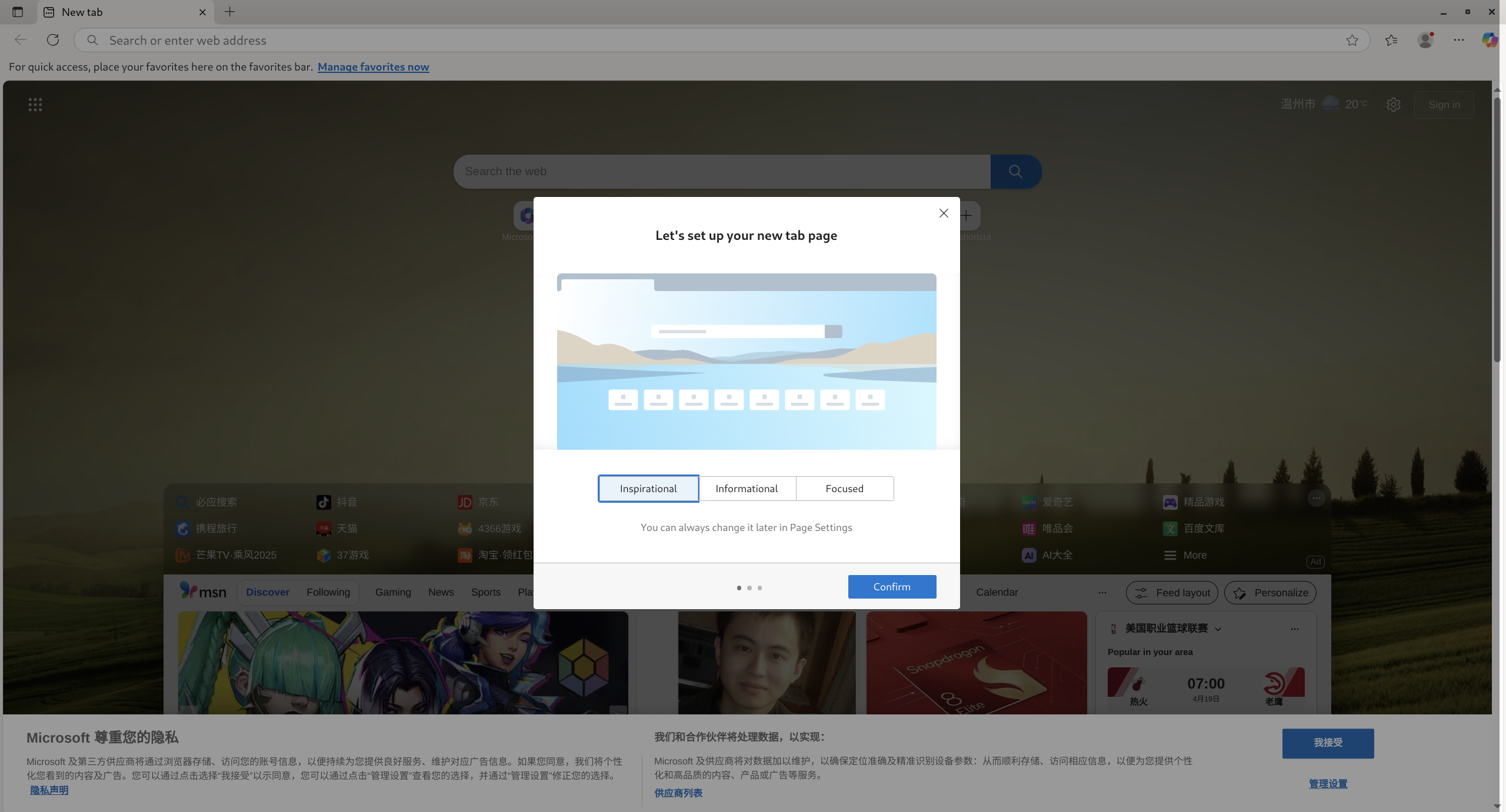Switch to the Discover feed tab

coord(268,592)
